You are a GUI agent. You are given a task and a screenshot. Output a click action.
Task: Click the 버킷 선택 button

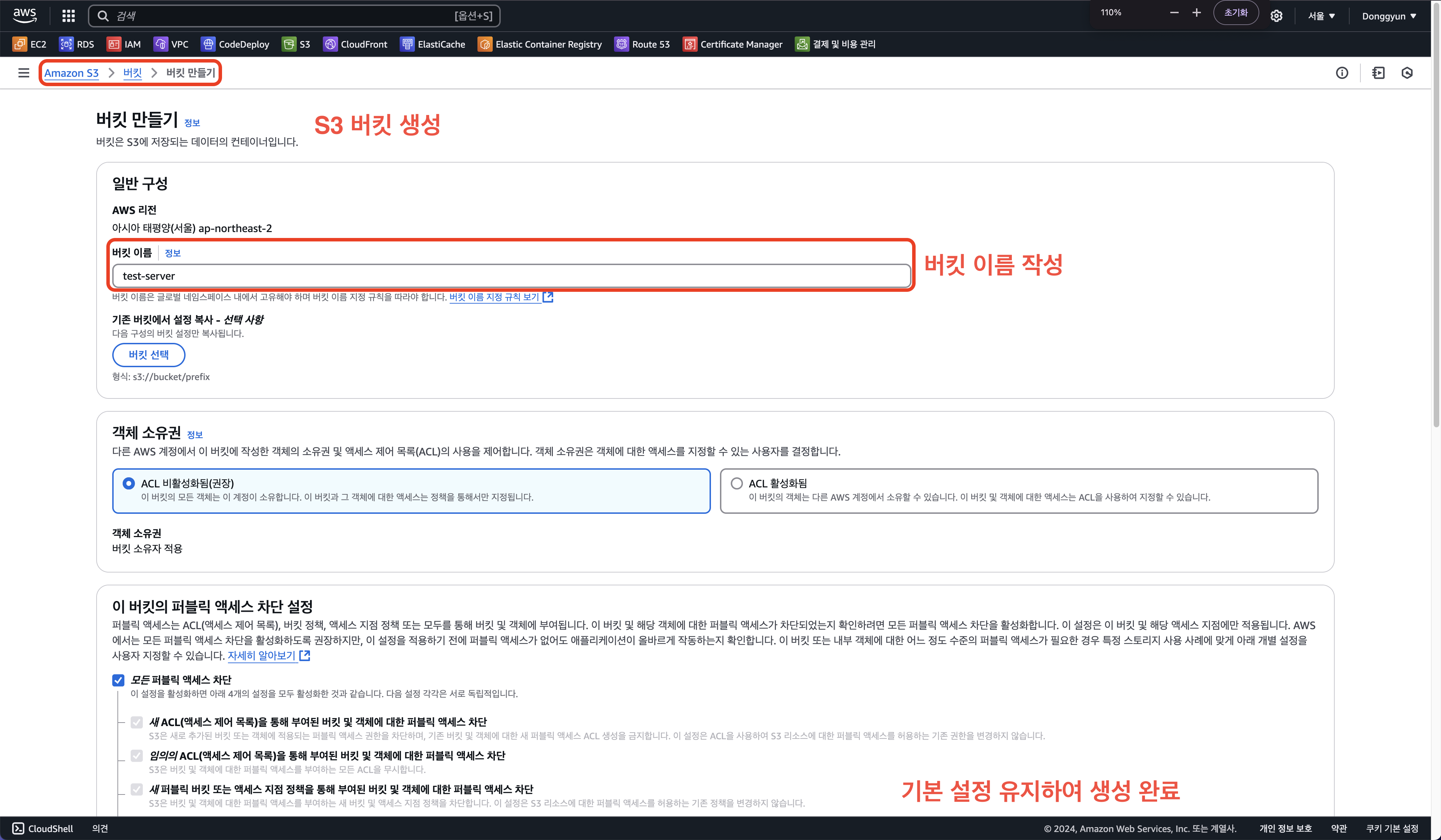(149, 355)
